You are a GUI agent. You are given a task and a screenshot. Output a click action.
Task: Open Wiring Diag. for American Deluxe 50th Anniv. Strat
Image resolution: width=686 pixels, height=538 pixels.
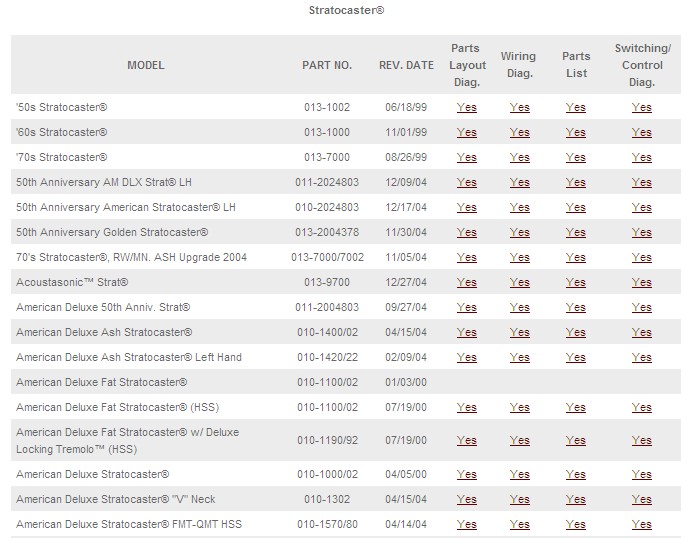(x=519, y=307)
